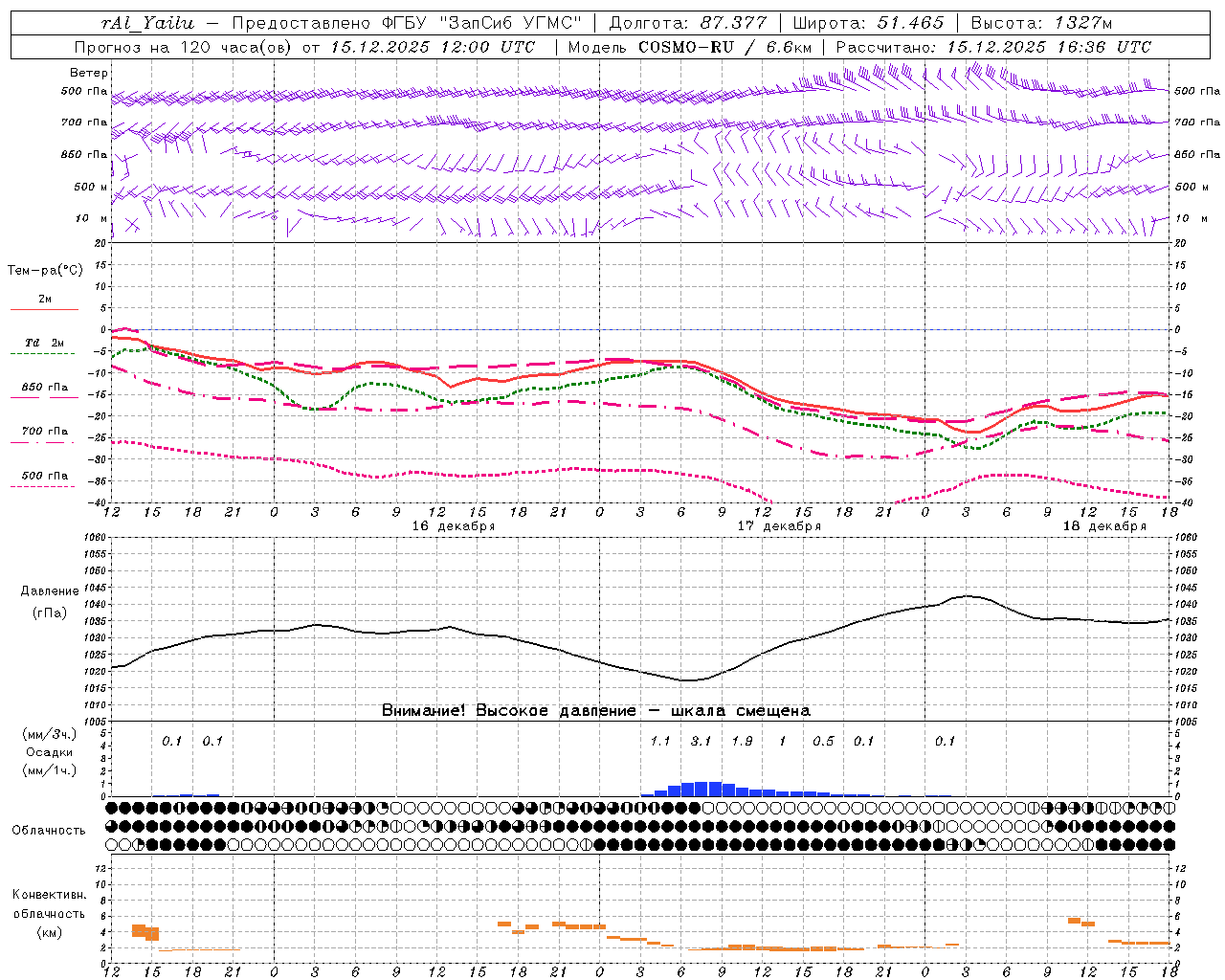
Task: Select forecast start time '15.12.2025 12:00 UTC'
Action: coord(433,47)
